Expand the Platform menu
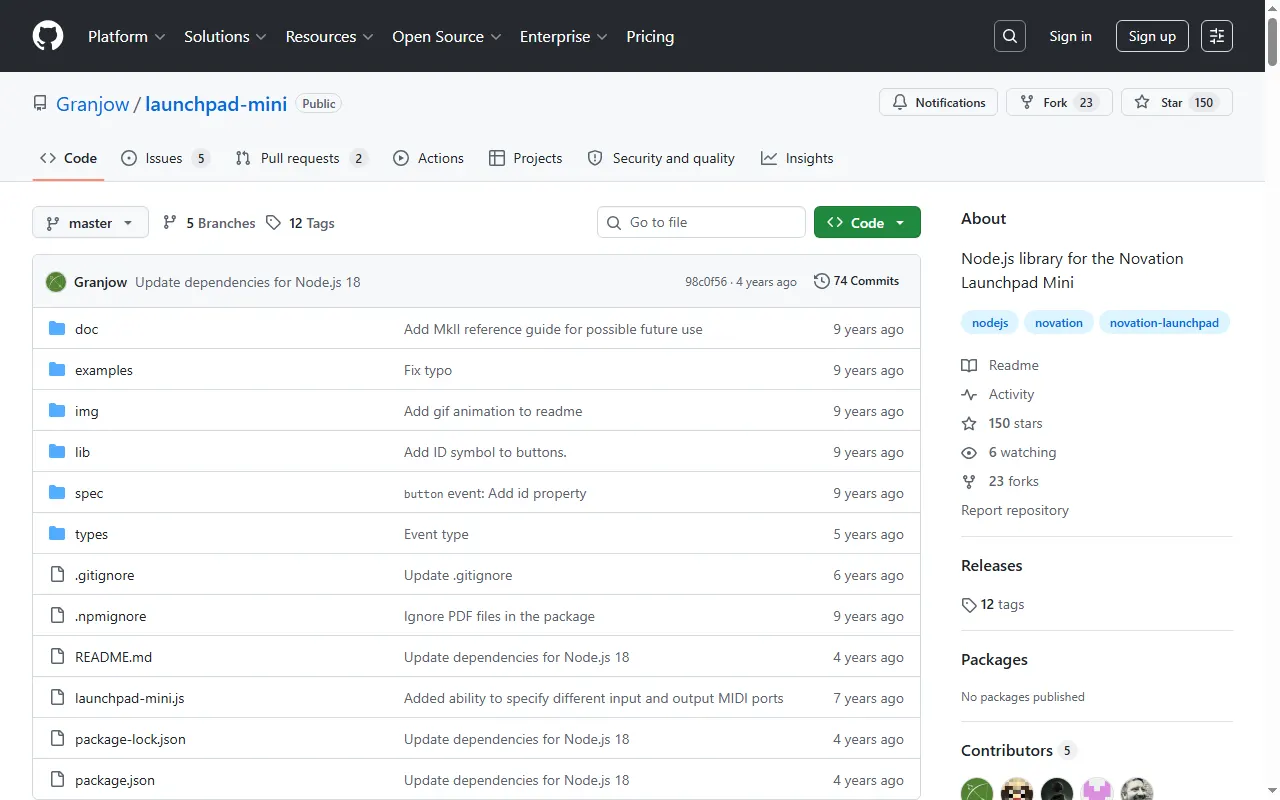The height and width of the screenshot is (800, 1280). click(127, 36)
